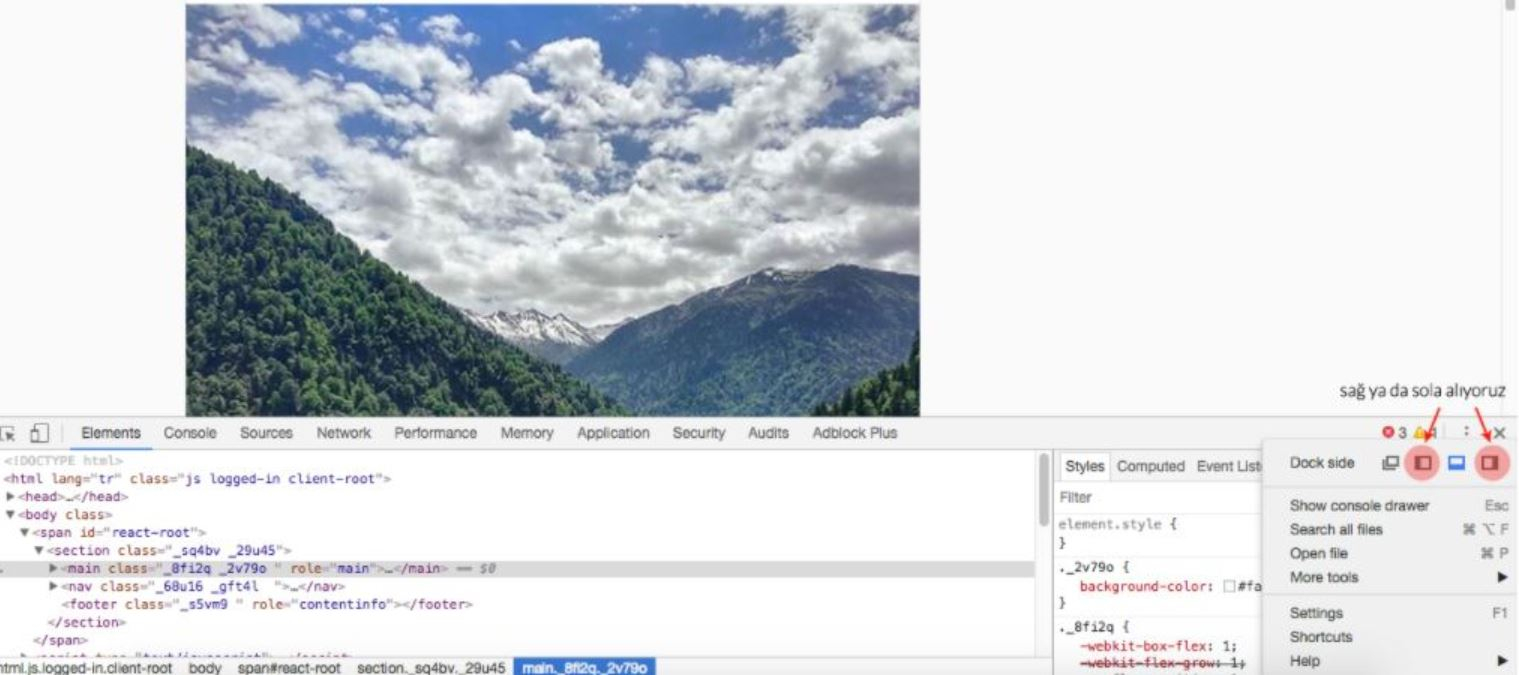Undock DevTools into a separate window
The height and width of the screenshot is (675, 1519).
pos(1390,463)
